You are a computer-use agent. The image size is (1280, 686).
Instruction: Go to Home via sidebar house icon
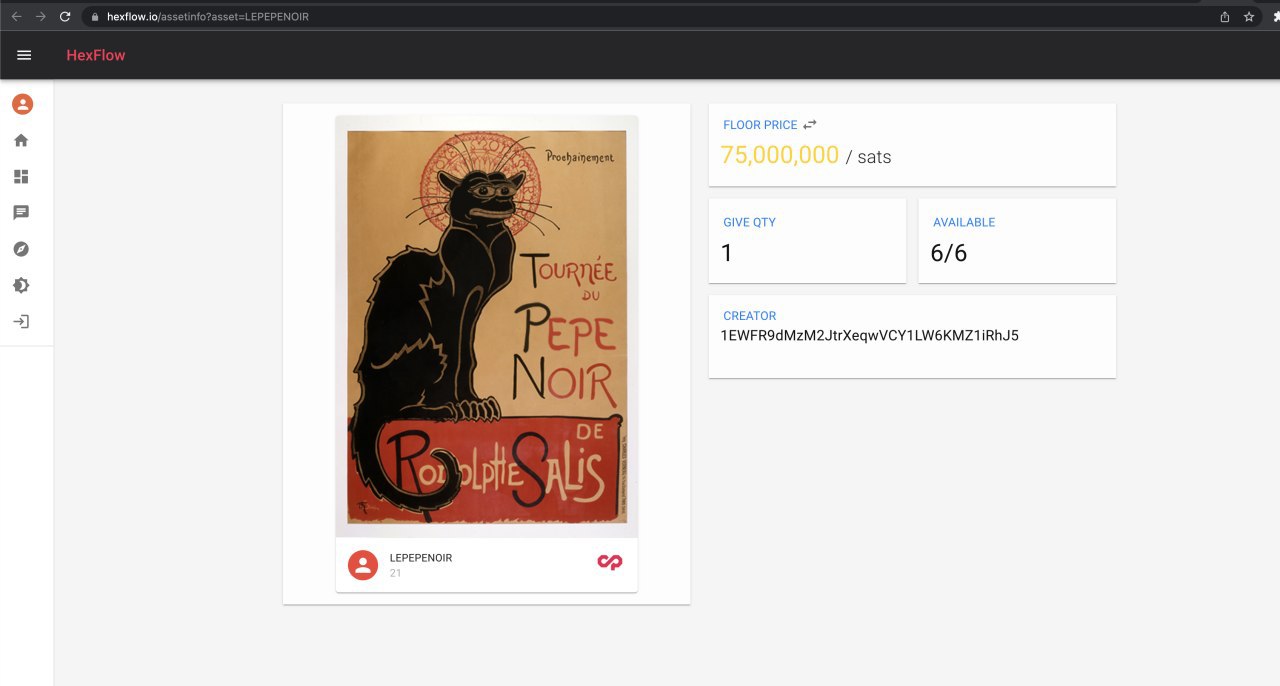[x=21, y=141]
